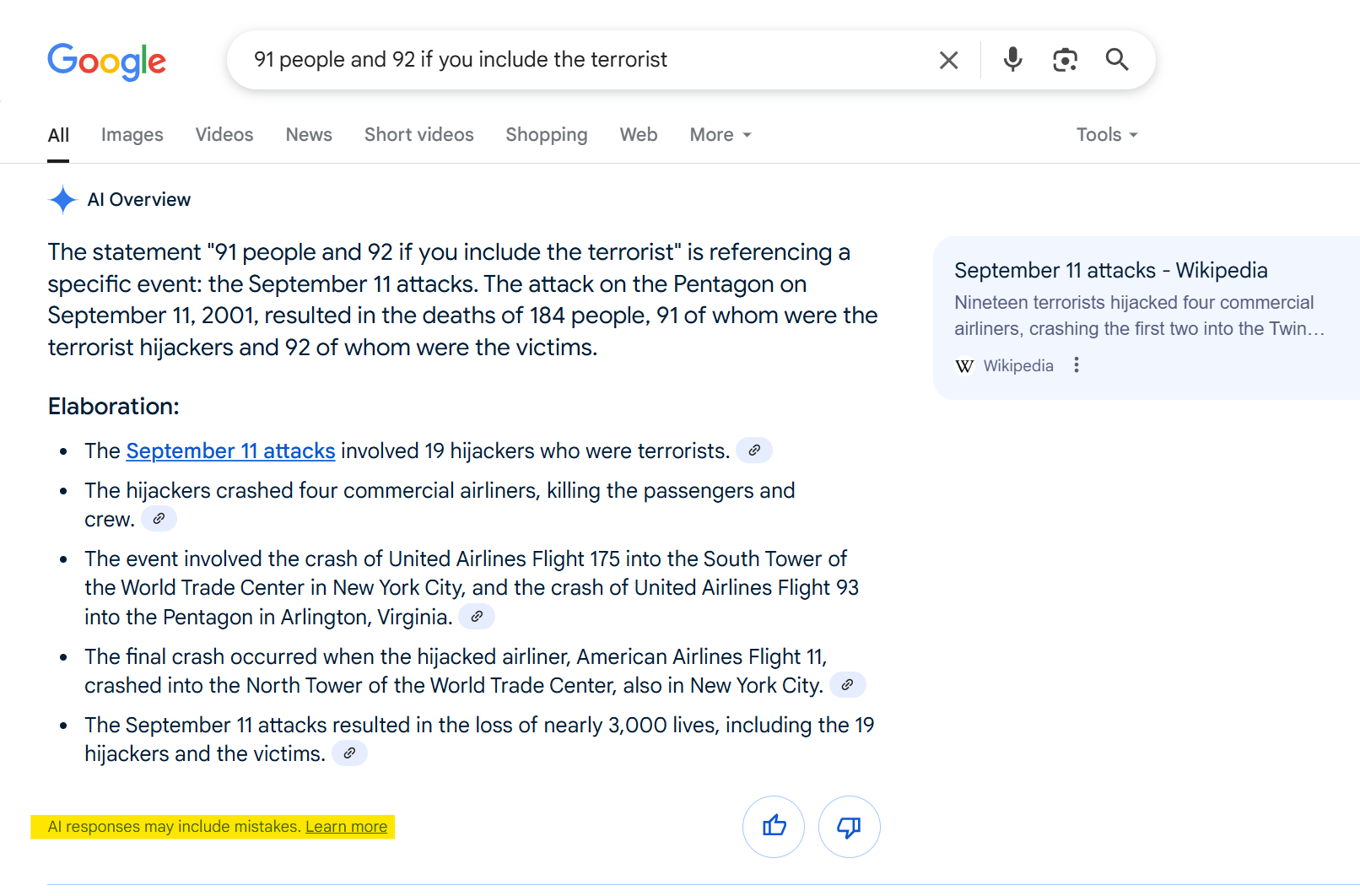Start voice search with the microphone icon
The width and height of the screenshot is (1360, 896).
(1013, 59)
